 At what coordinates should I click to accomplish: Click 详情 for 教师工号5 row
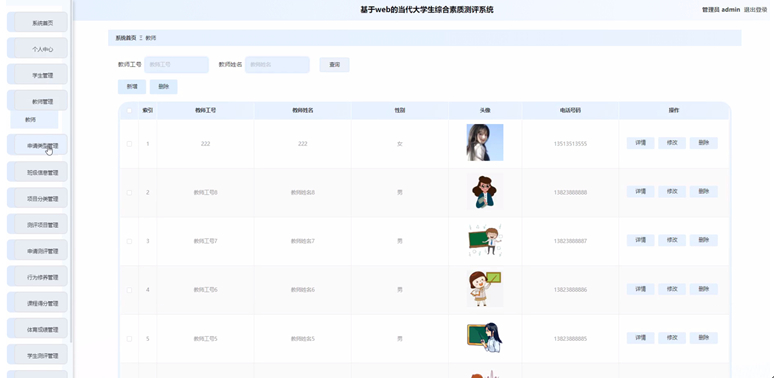[641, 338]
